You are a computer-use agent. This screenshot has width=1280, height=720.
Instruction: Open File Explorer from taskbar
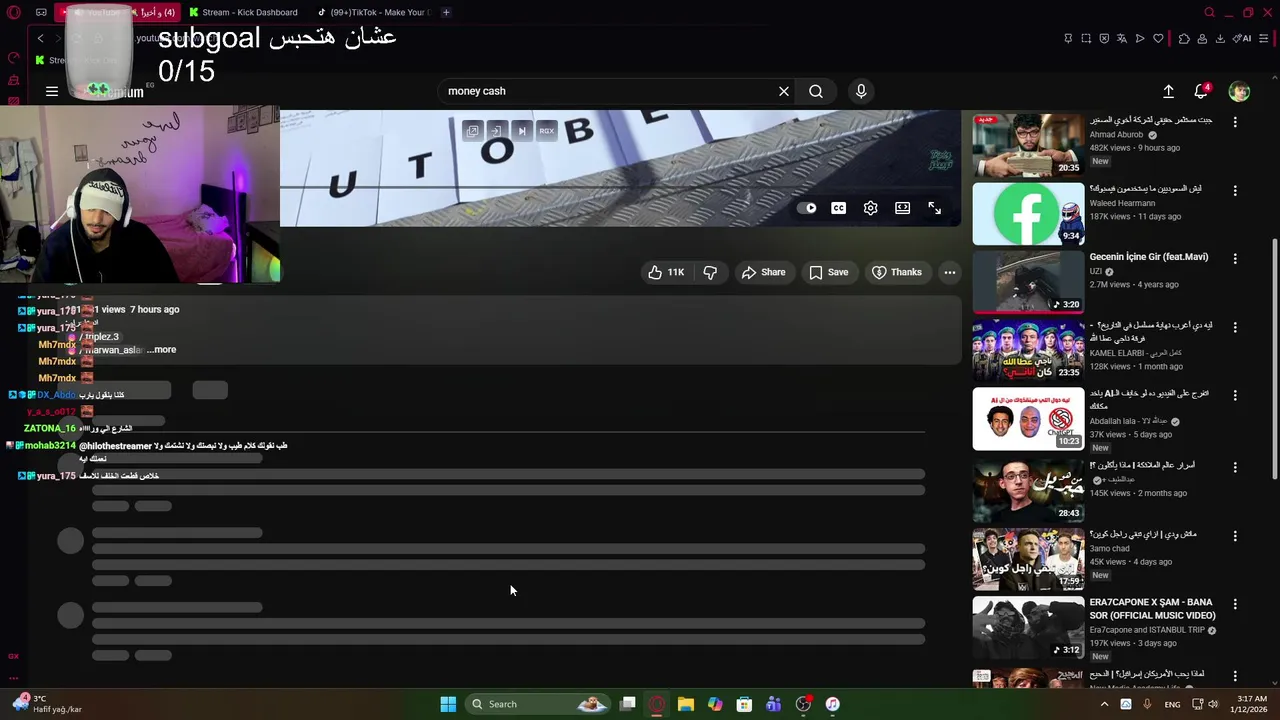[686, 704]
